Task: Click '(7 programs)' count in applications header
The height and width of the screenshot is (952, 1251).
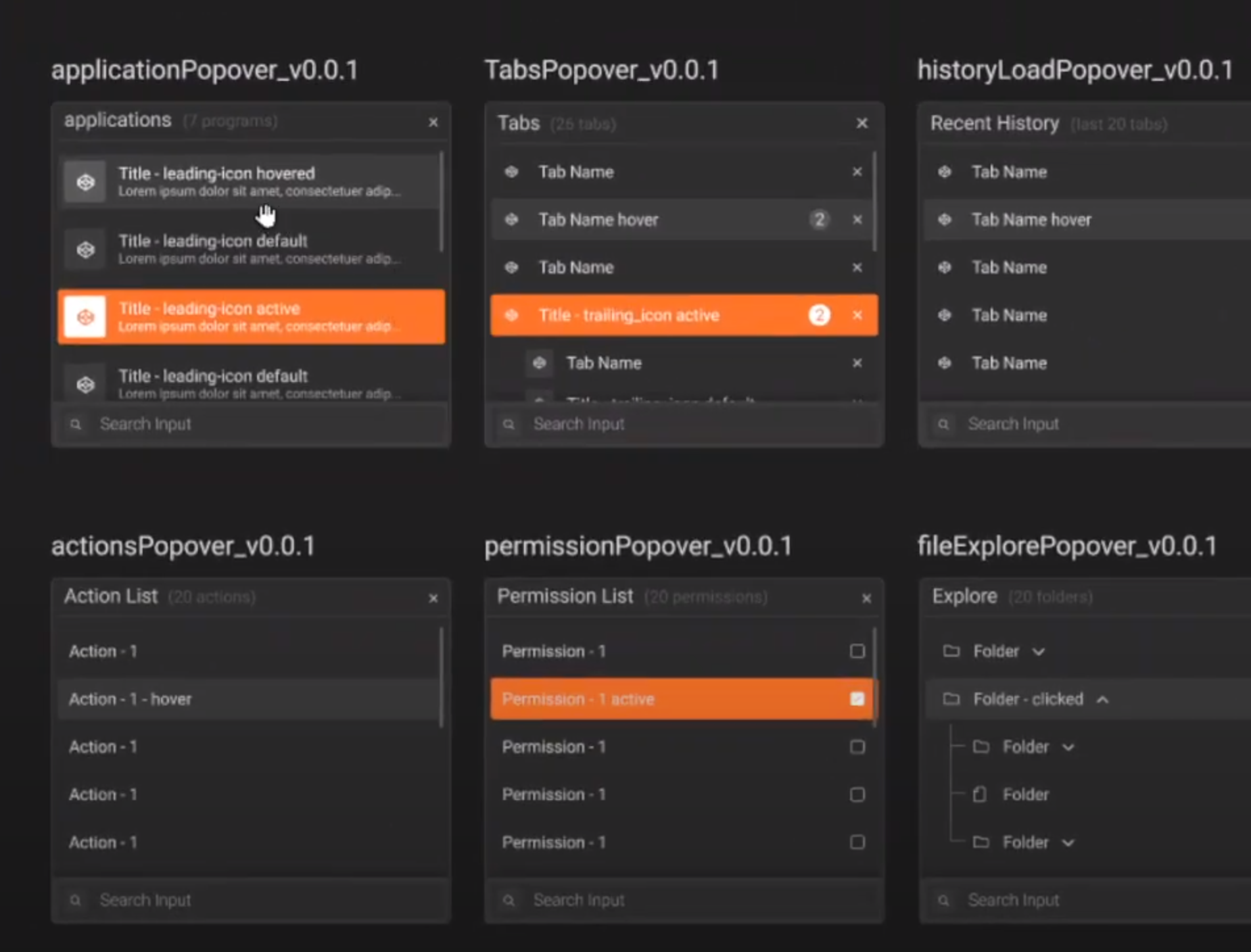Action: coord(230,122)
